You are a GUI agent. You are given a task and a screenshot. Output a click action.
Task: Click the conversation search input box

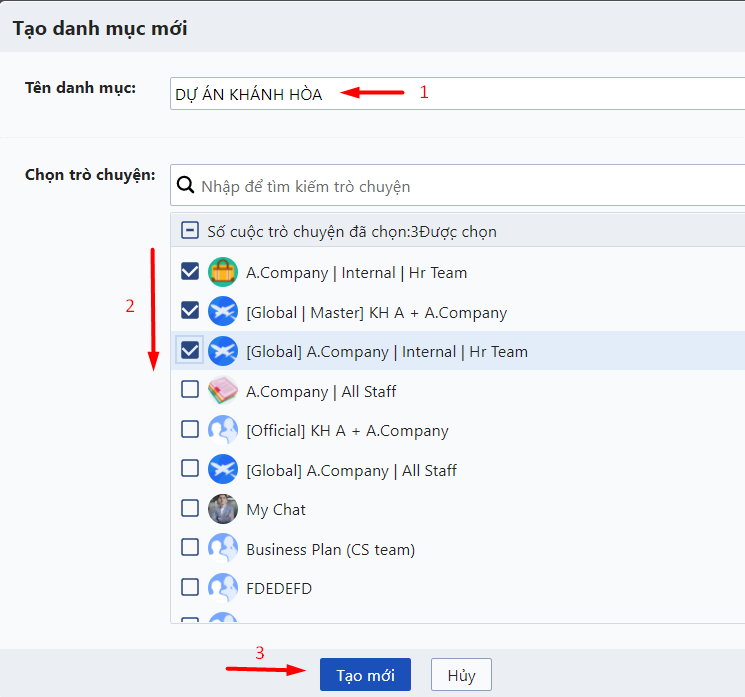tap(458, 185)
